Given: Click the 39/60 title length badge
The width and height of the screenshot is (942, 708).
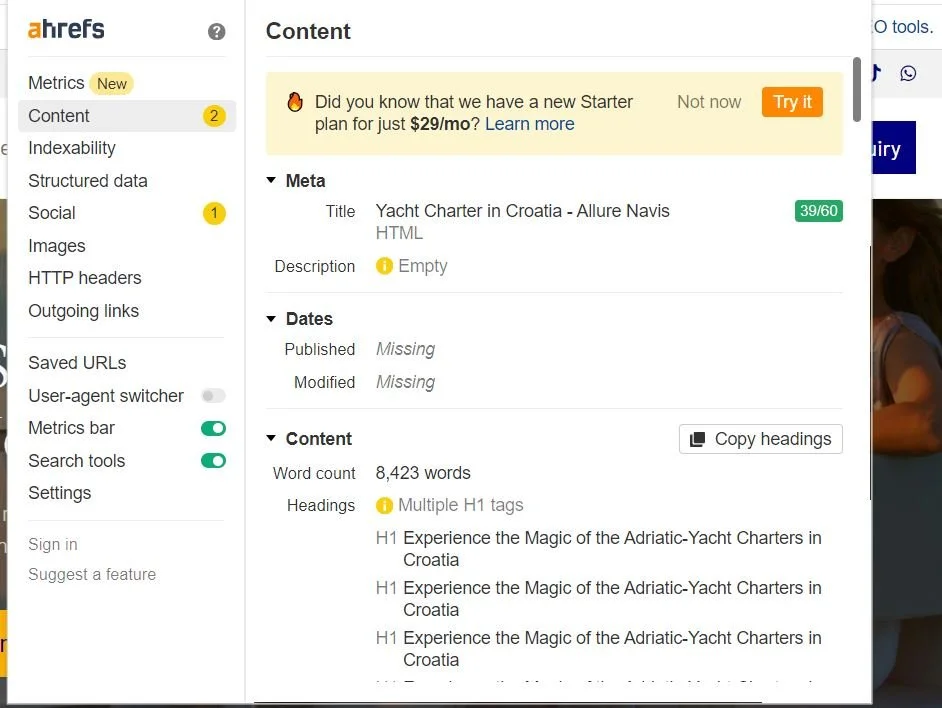Looking at the screenshot, I should 818,211.
